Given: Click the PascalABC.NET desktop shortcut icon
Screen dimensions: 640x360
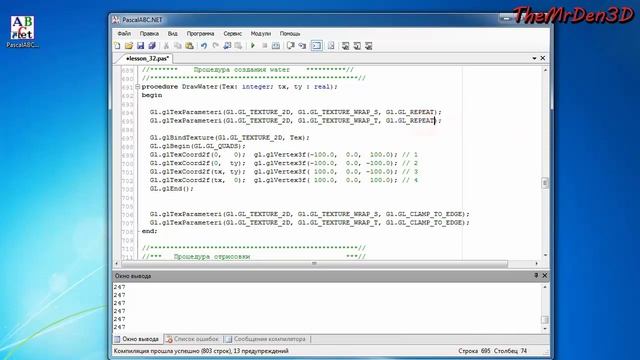Looking at the screenshot, I should point(22,31).
